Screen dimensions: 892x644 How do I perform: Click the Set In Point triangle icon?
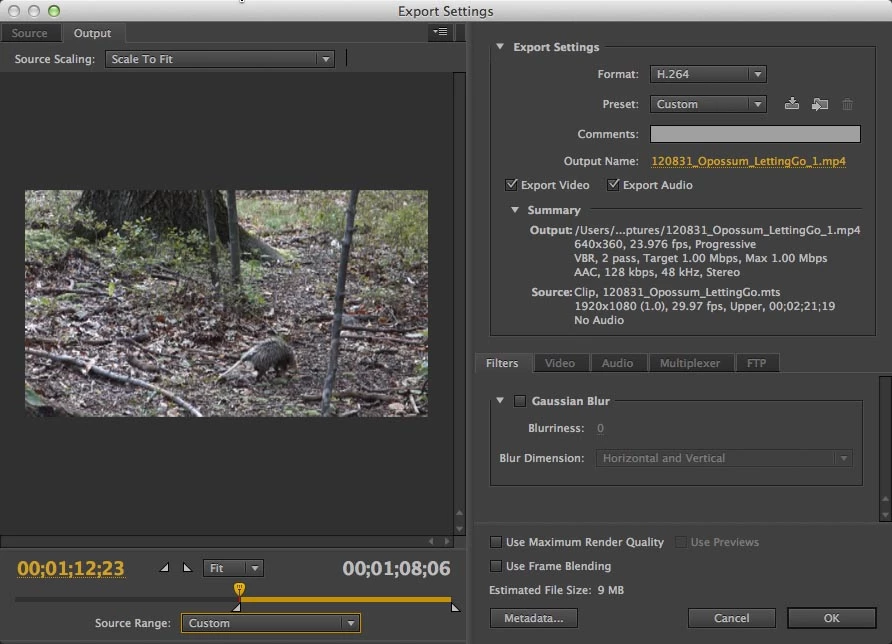(x=164, y=567)
